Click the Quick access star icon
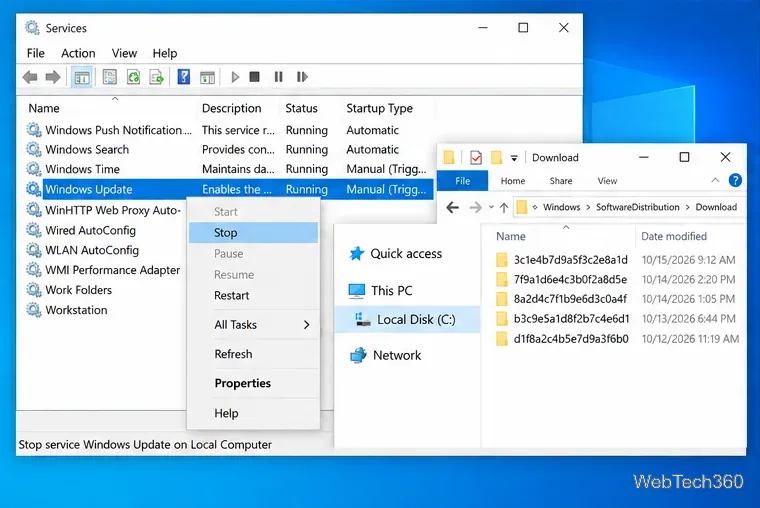Image resolution: width=760 pixels, height=508 pixels. pos(357,253)
